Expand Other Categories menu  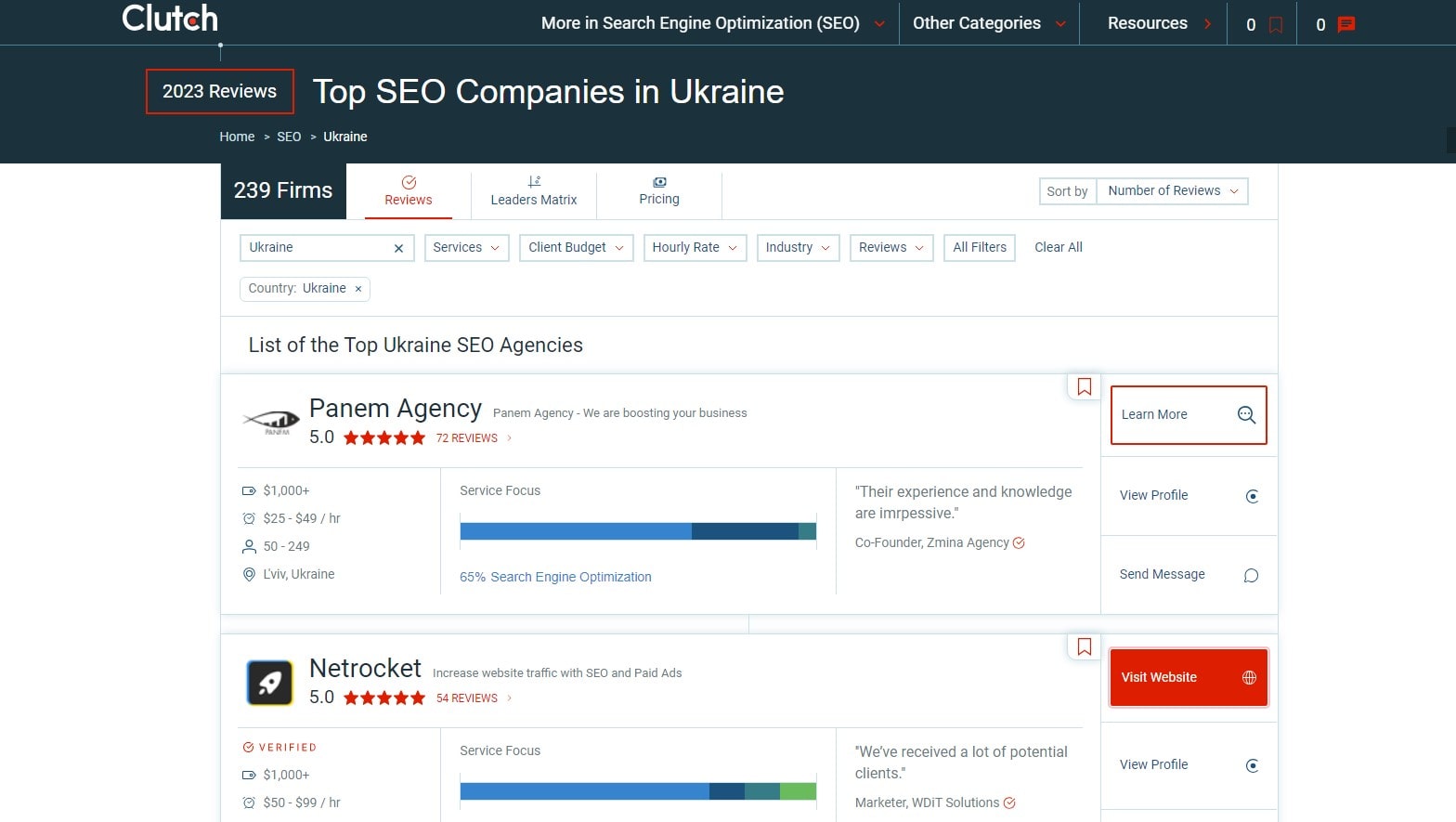(x=989, y=23)
